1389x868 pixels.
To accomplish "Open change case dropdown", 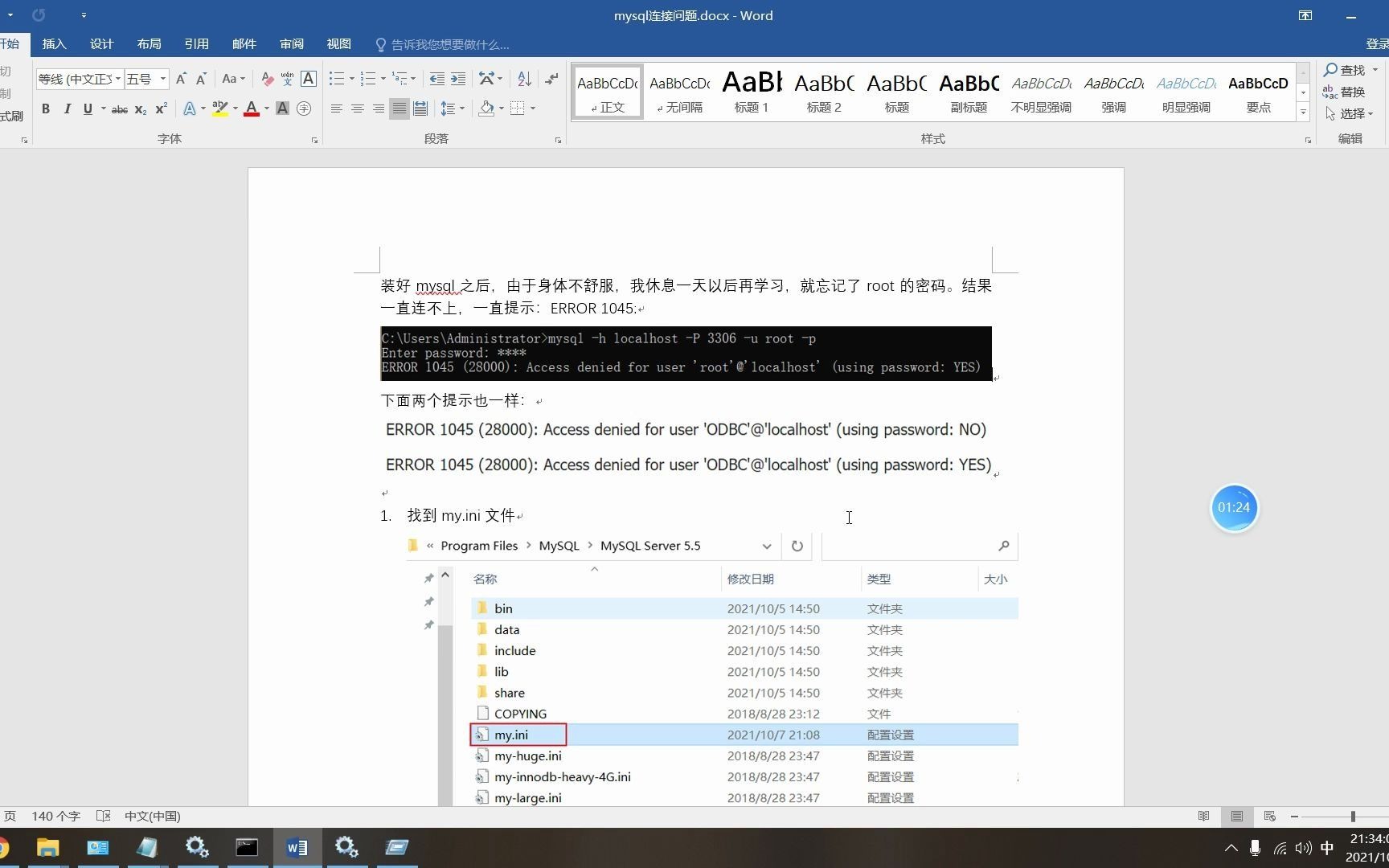I will (x=233, y=79).
